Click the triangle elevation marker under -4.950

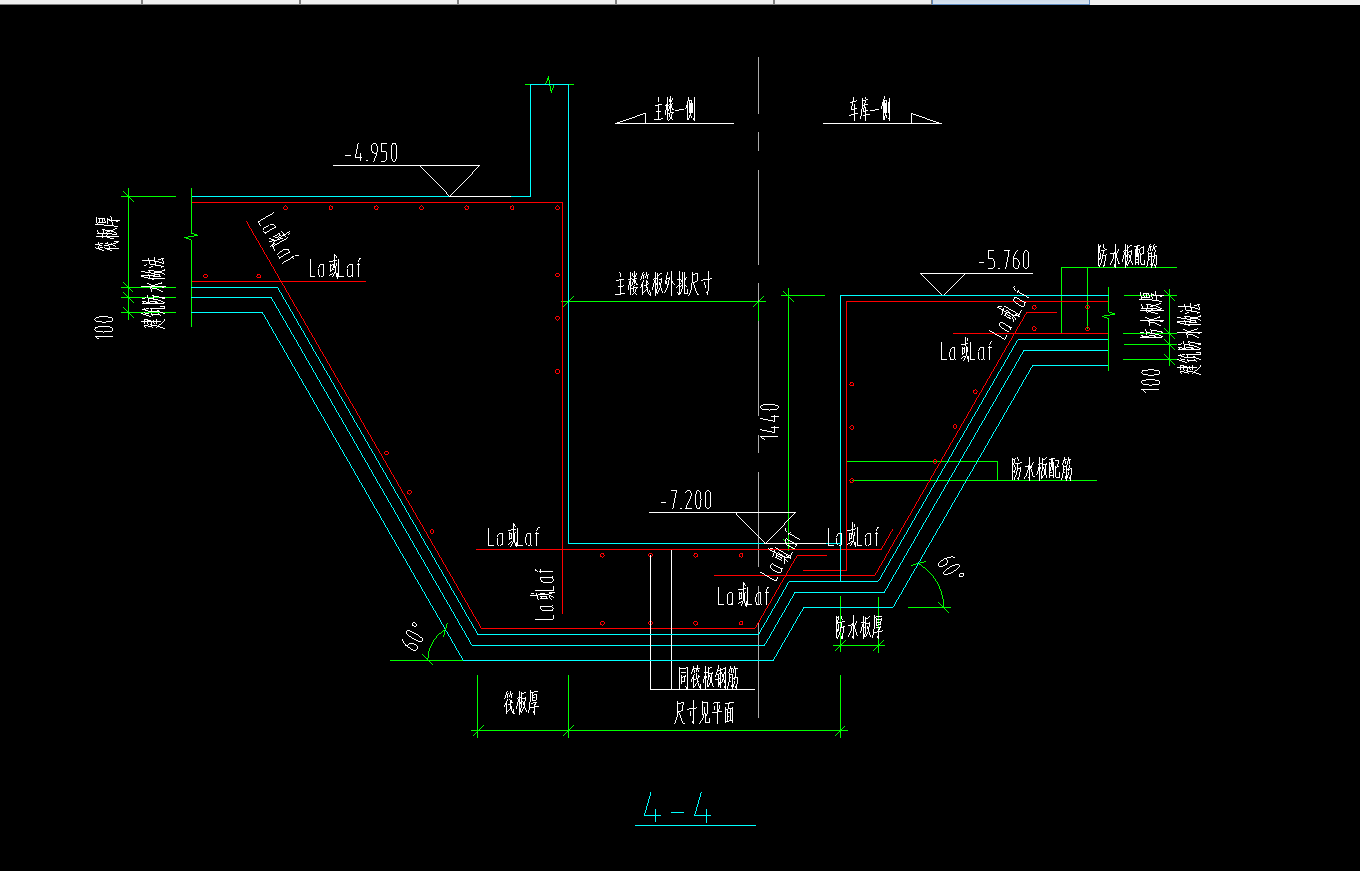click(x=448, y=181)
